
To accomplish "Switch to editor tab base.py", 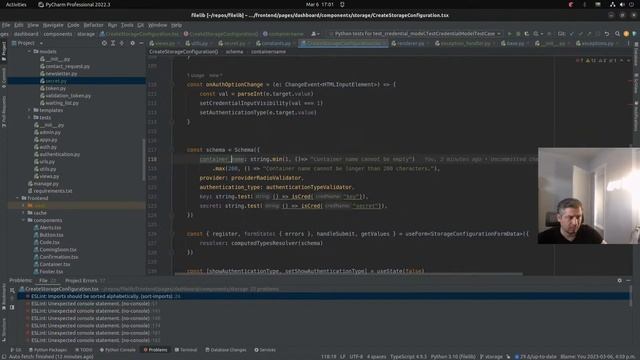I will 514,43.
